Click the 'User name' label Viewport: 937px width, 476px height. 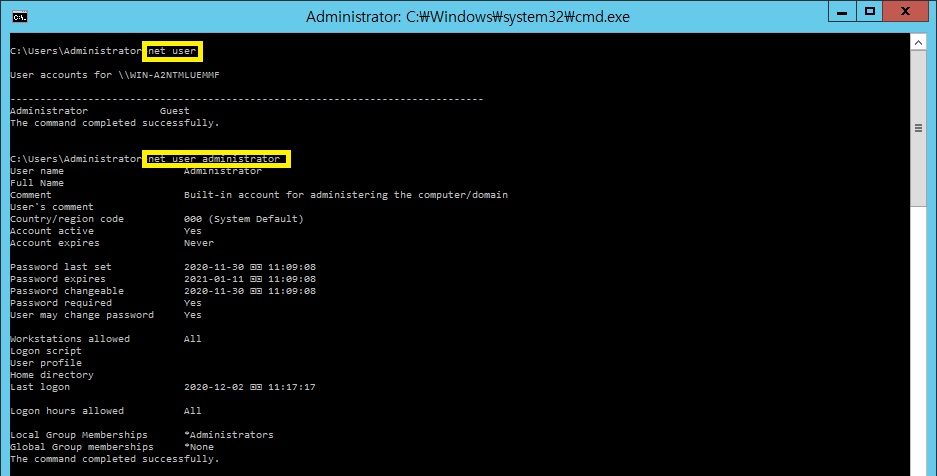point(37,171)
